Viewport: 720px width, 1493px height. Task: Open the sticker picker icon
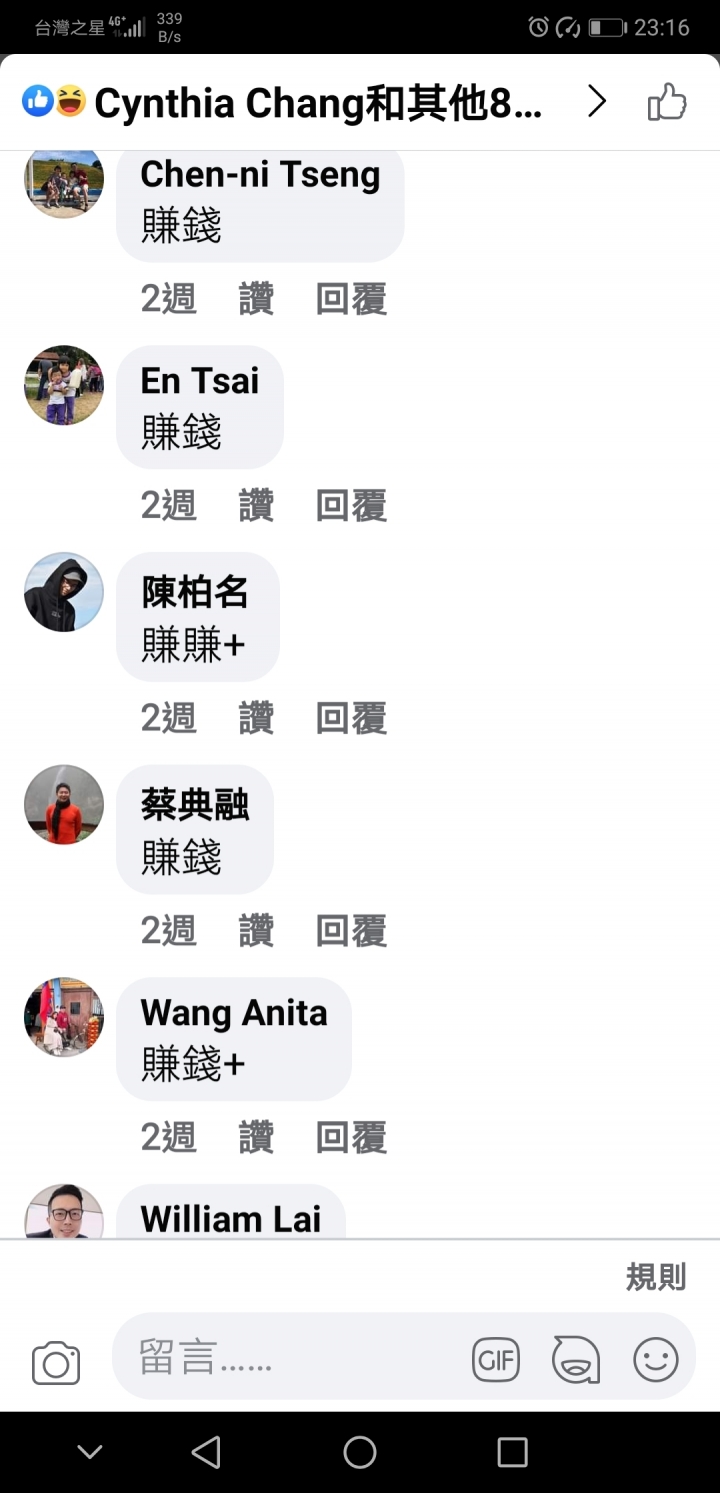tap(576, 1360)
